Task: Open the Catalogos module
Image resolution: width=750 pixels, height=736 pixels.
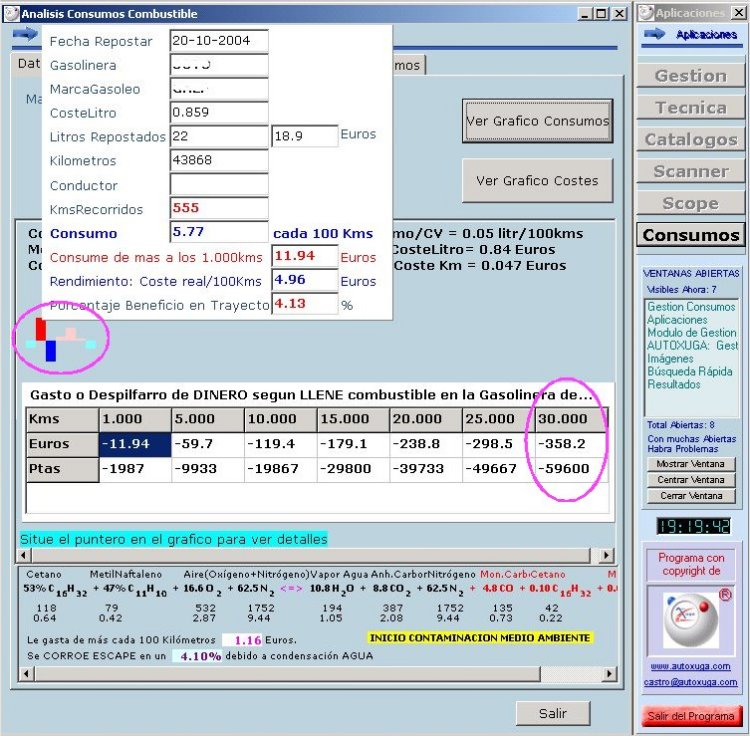Action: (x=690, y=139)
